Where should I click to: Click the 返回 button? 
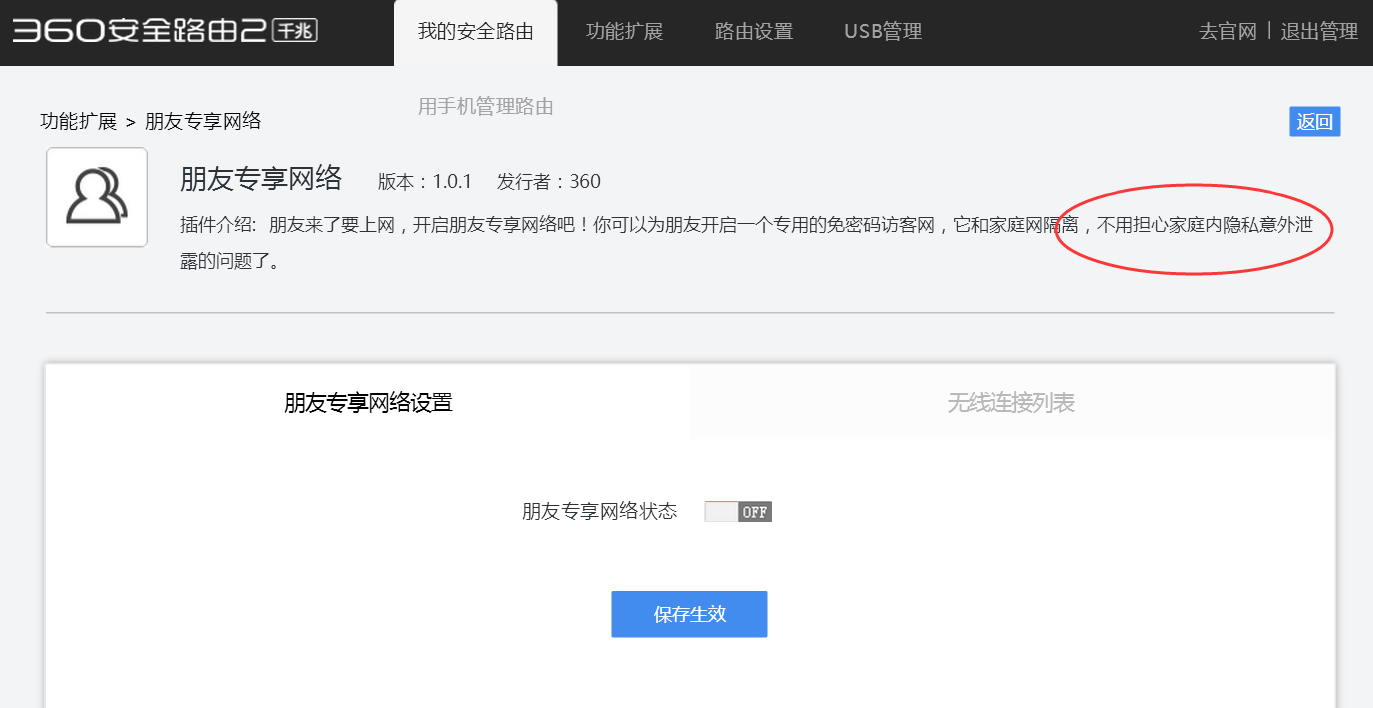click(1315, 122)
